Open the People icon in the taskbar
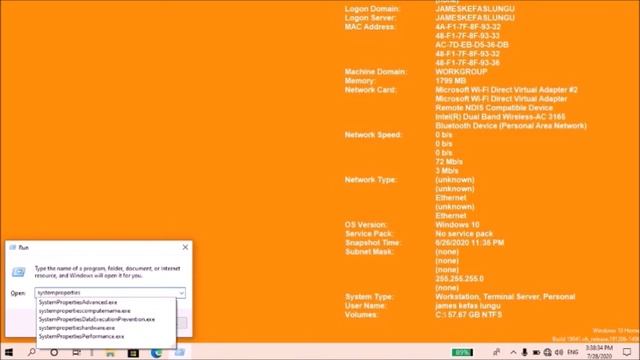The image size is (640, 360). [x=496, y=352]
